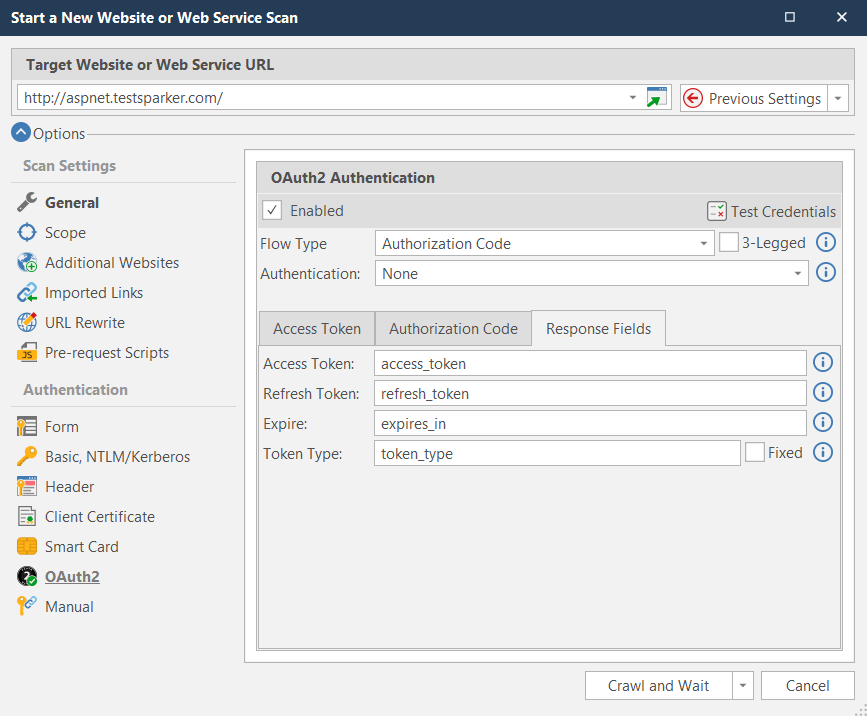Select the OAuth2 authentication icon
Image resolution: width=867 pixels, height=716 pixels.
[x=28, y=576]
